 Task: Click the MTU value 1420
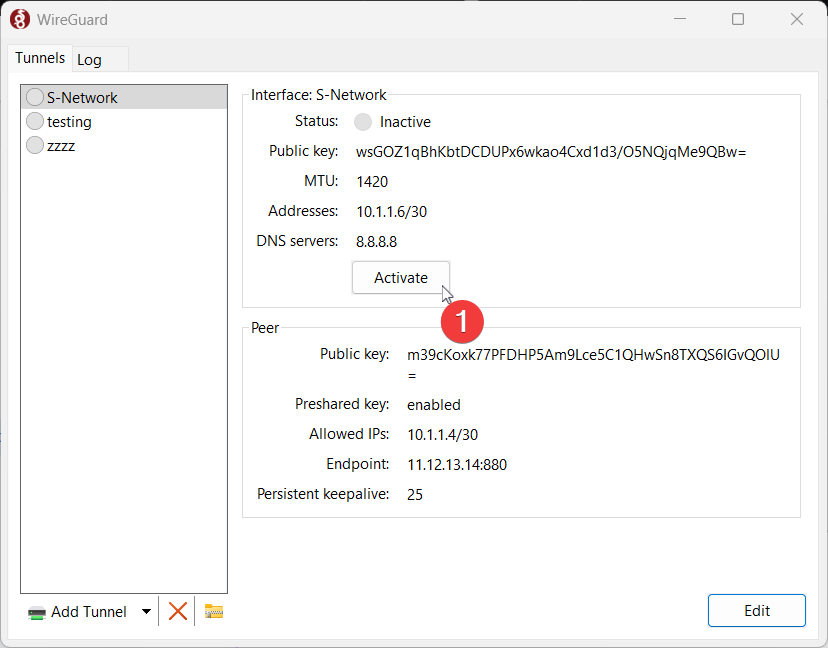click(x=372, y=182)
